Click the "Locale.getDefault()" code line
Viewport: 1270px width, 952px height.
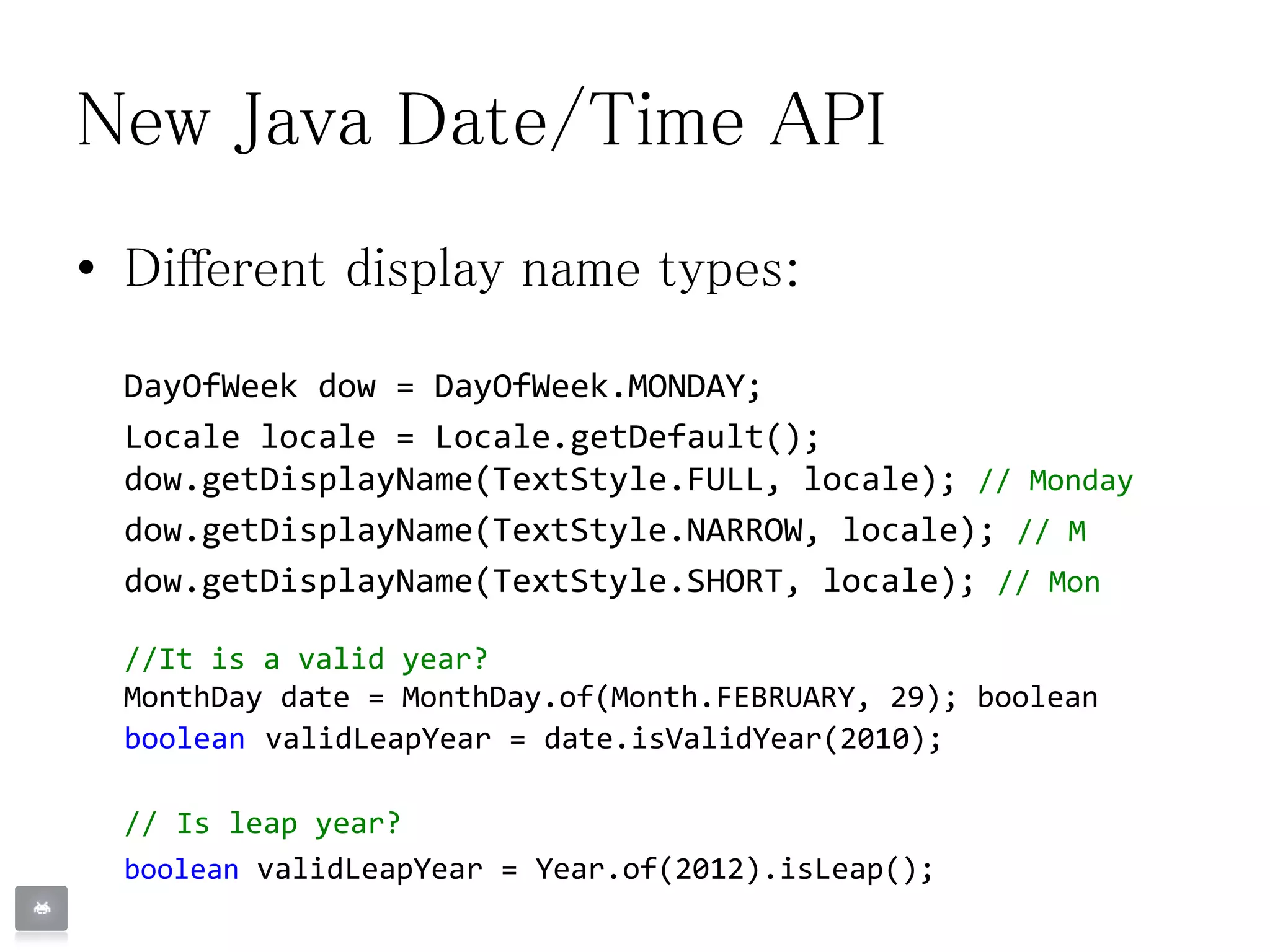[x=471, y=438]
